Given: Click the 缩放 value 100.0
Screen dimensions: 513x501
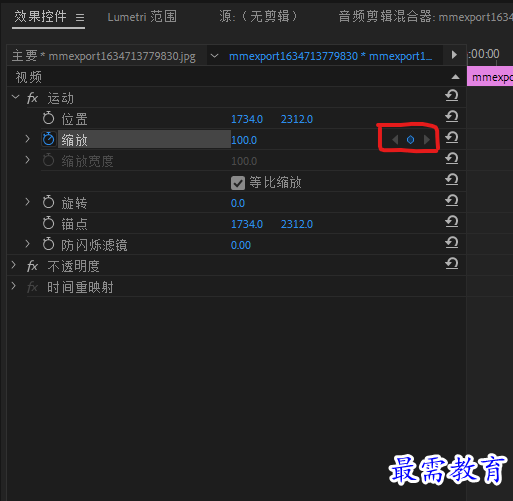Looking at the screenshot, I should tap(244, 140).
